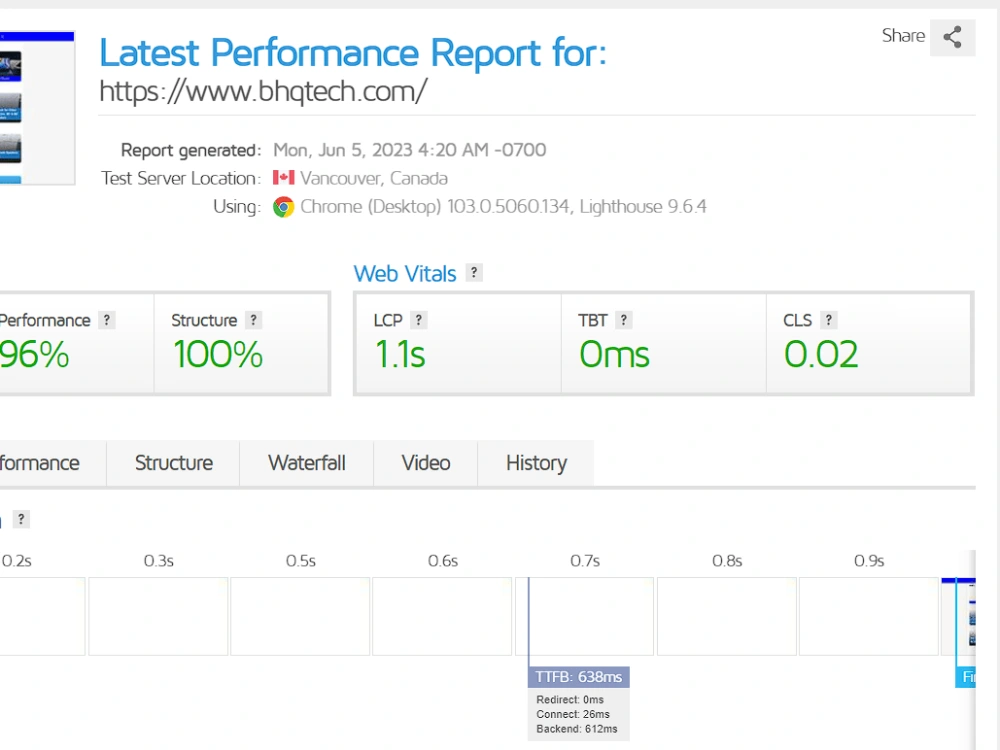The width and height of the screenshot is (1000, 750).
Task: Click the Share icon button
Action: tap(952, 37)
